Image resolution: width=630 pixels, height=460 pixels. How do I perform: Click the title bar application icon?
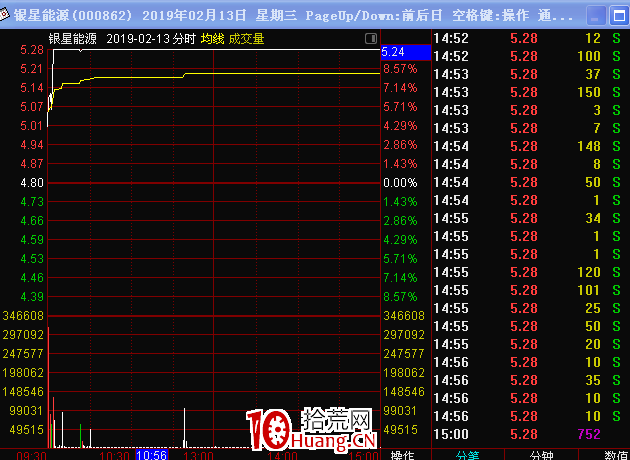pyautogui.click(x=4, y=15)
